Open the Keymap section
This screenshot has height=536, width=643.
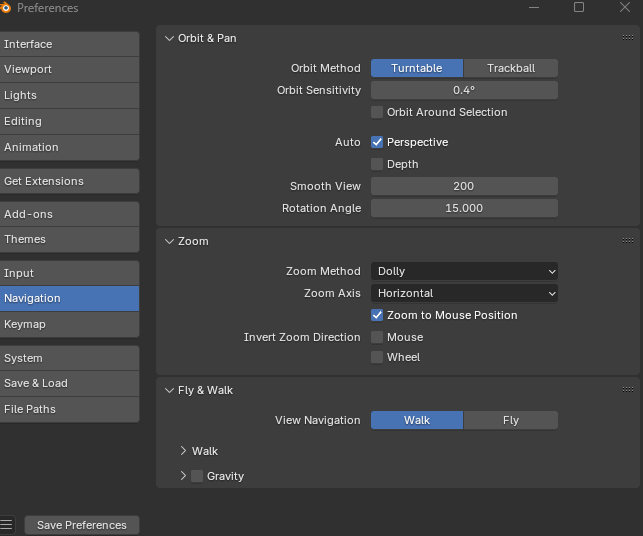[x=69, y=324]
